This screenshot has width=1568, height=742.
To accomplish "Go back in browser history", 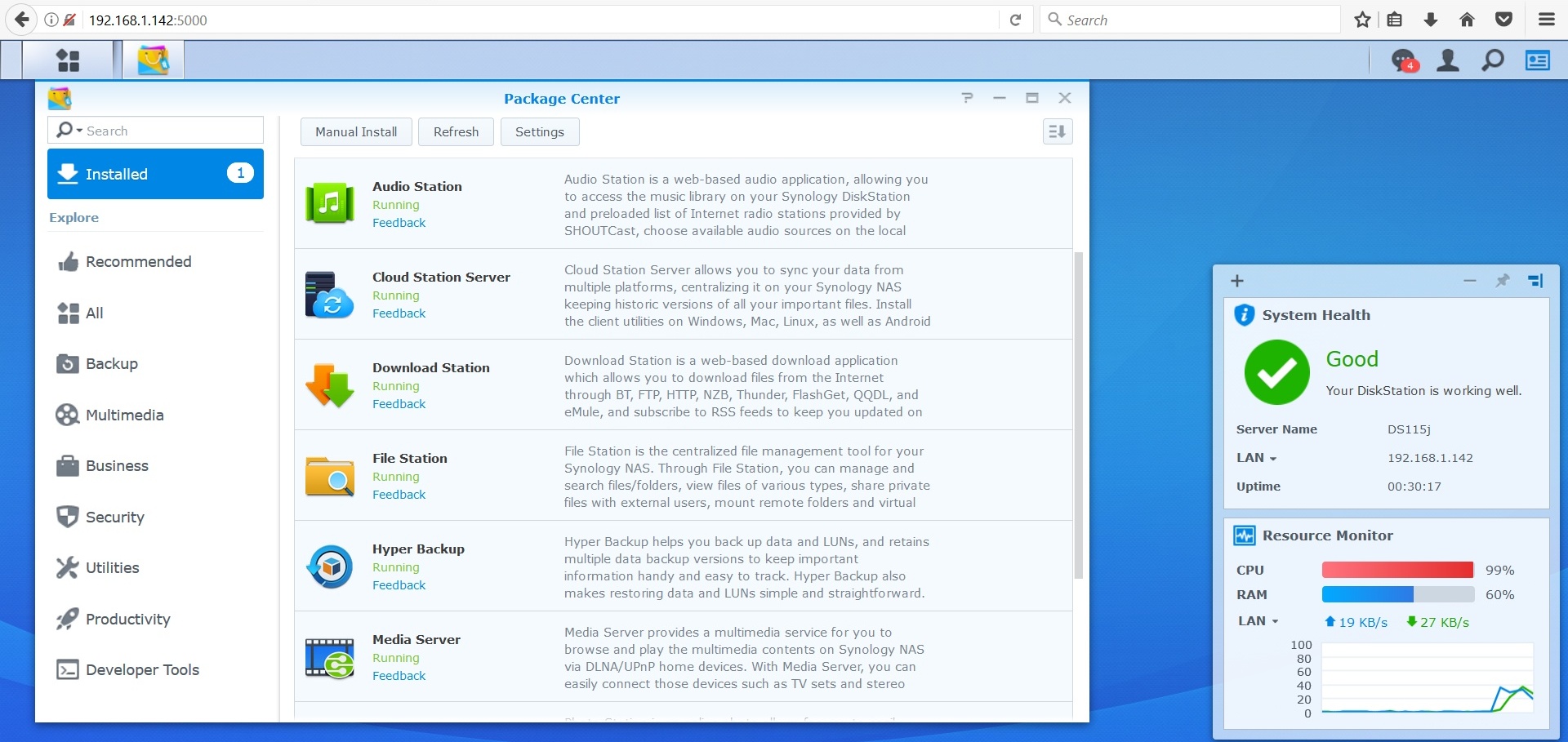I will click(x=22, y=20).
